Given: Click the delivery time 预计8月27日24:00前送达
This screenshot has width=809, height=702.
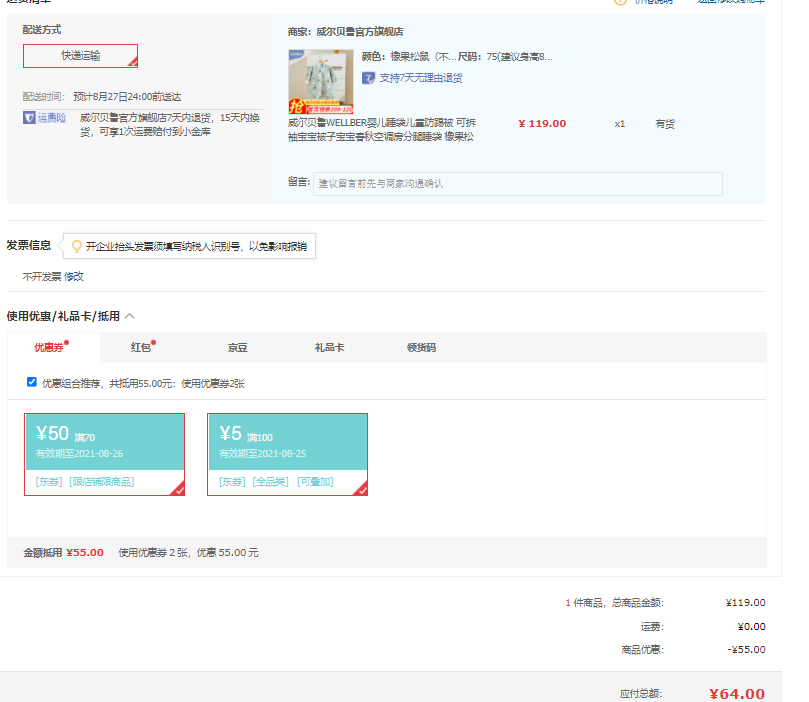Looking at the screenshot, I should point(127,97).
